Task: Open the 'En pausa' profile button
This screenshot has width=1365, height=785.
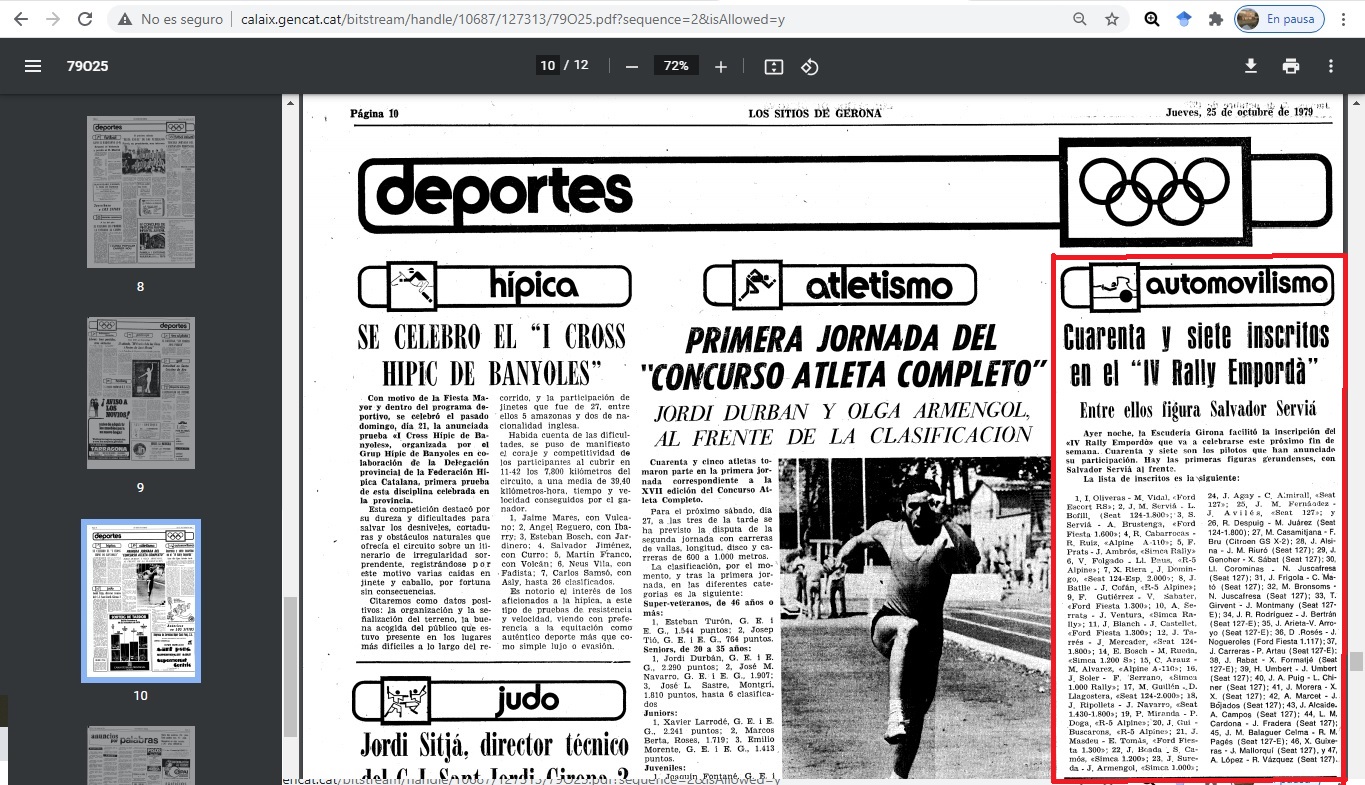Action: [1279, 19]
